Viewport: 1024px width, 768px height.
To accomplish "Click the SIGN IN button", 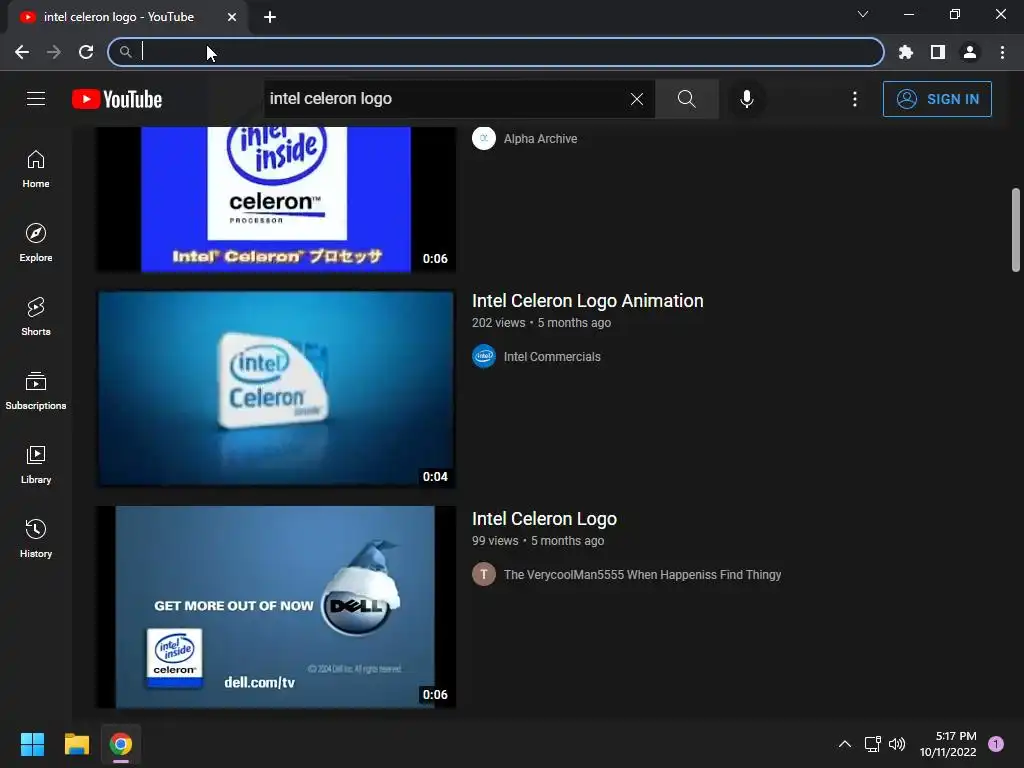I will click(937, 99).
